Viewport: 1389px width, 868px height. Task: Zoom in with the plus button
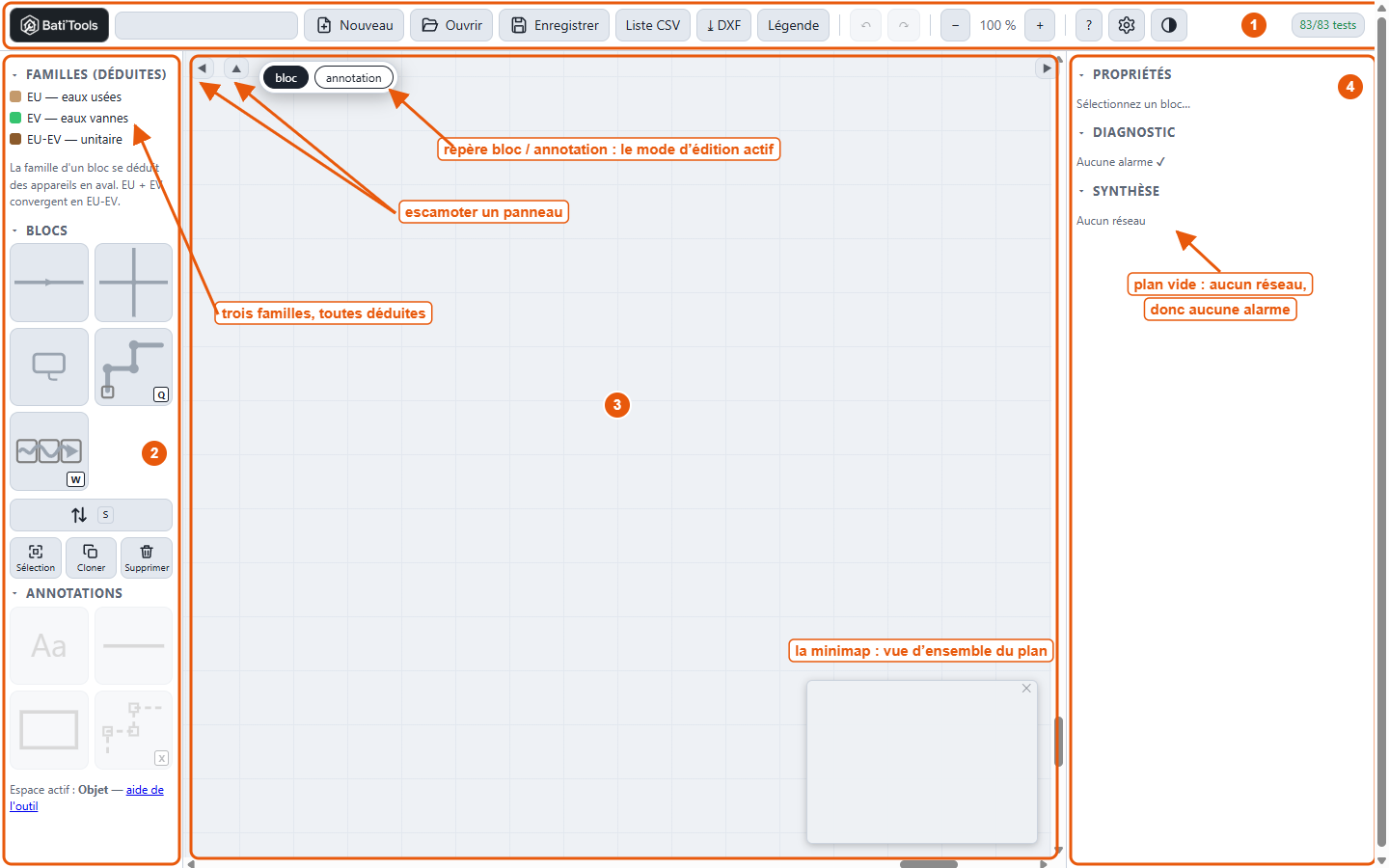[x=1040, y=25]
